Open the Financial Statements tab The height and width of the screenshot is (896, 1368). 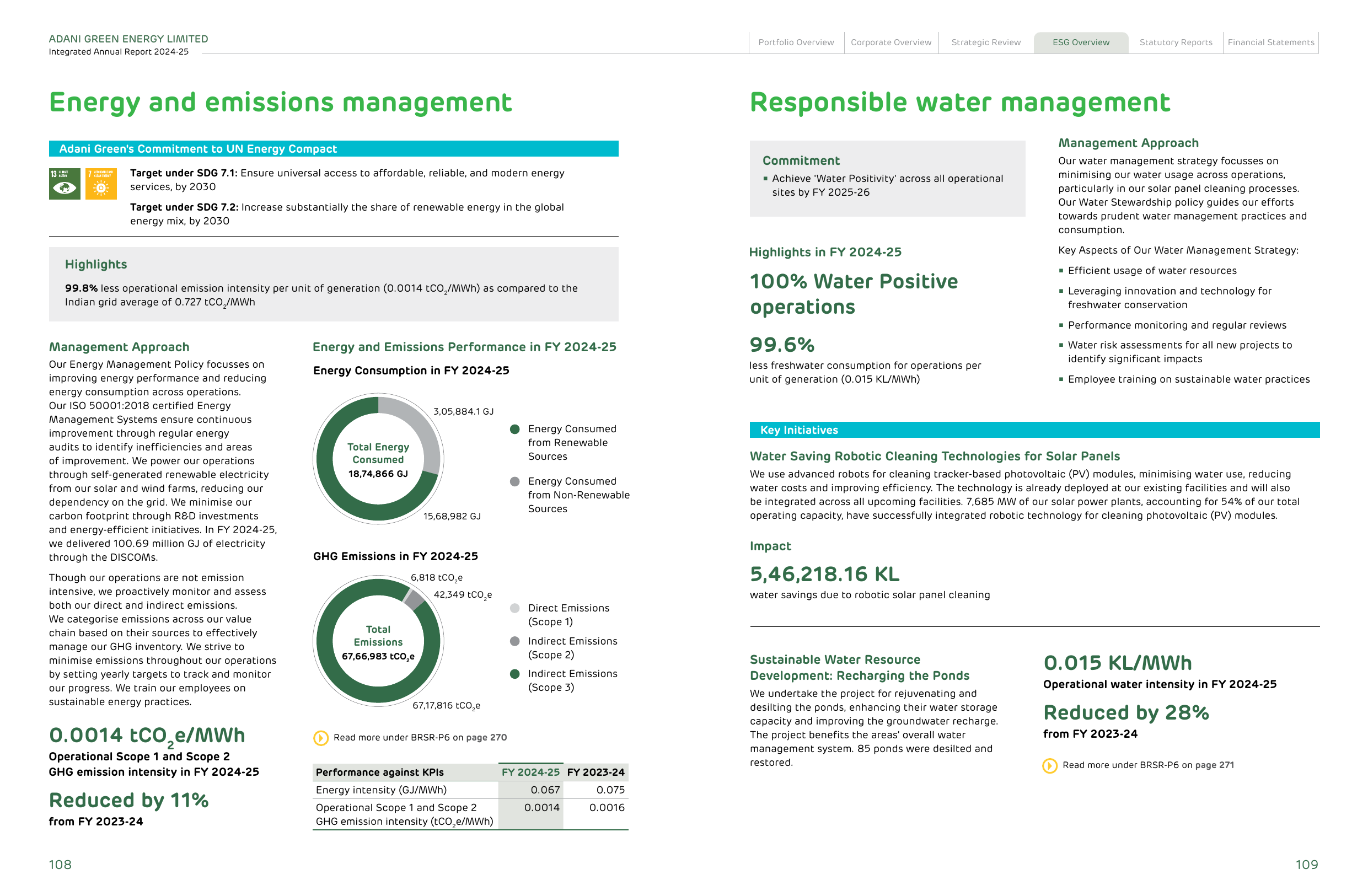click(x=1271, y=42)
